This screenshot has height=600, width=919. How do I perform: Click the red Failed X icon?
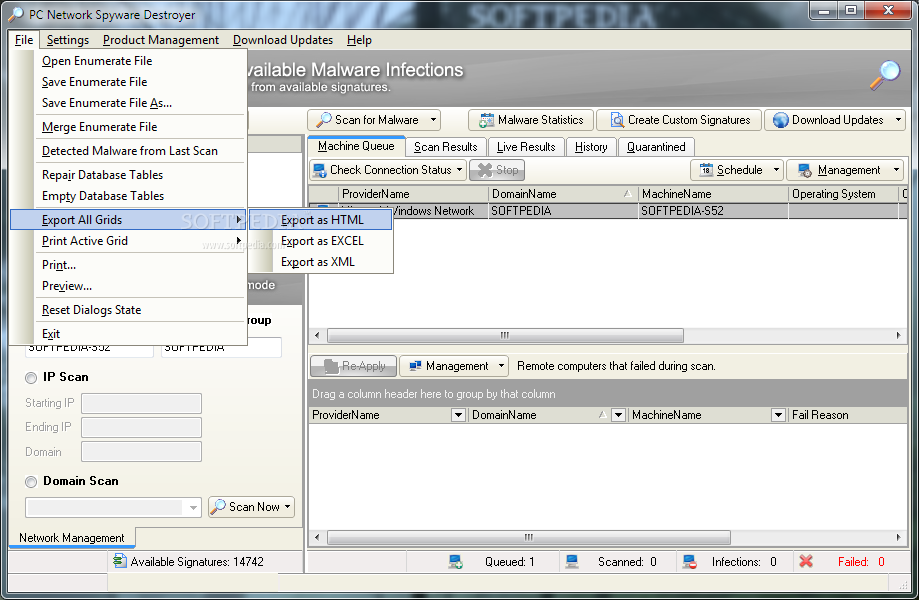pos(806,561)
